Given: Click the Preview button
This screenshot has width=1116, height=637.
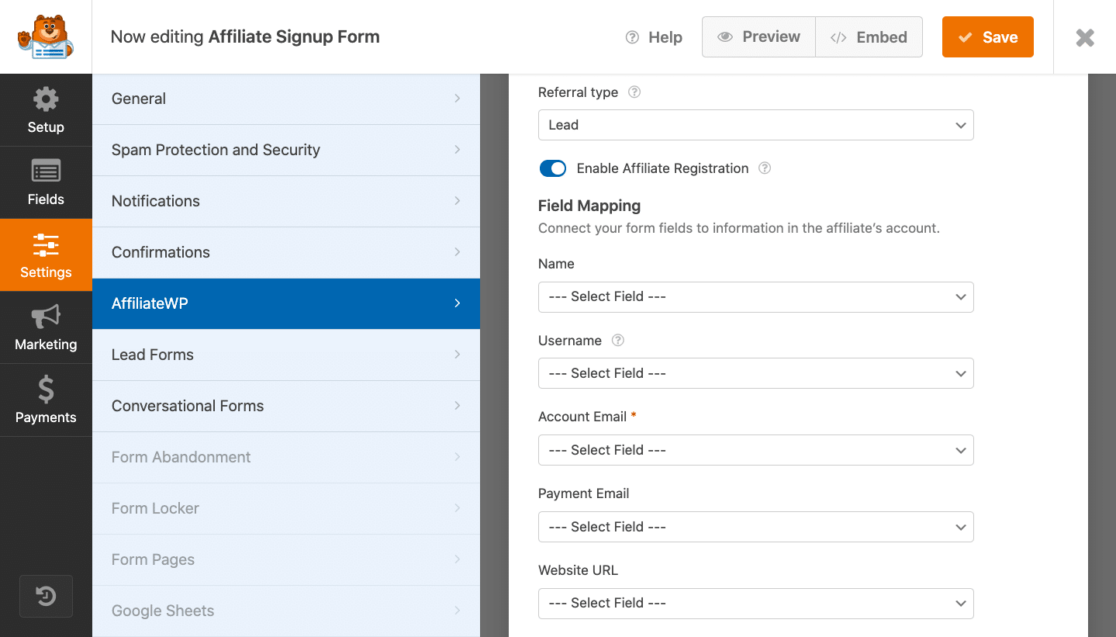Looking at the screenshot, I should tap(759, 37).
